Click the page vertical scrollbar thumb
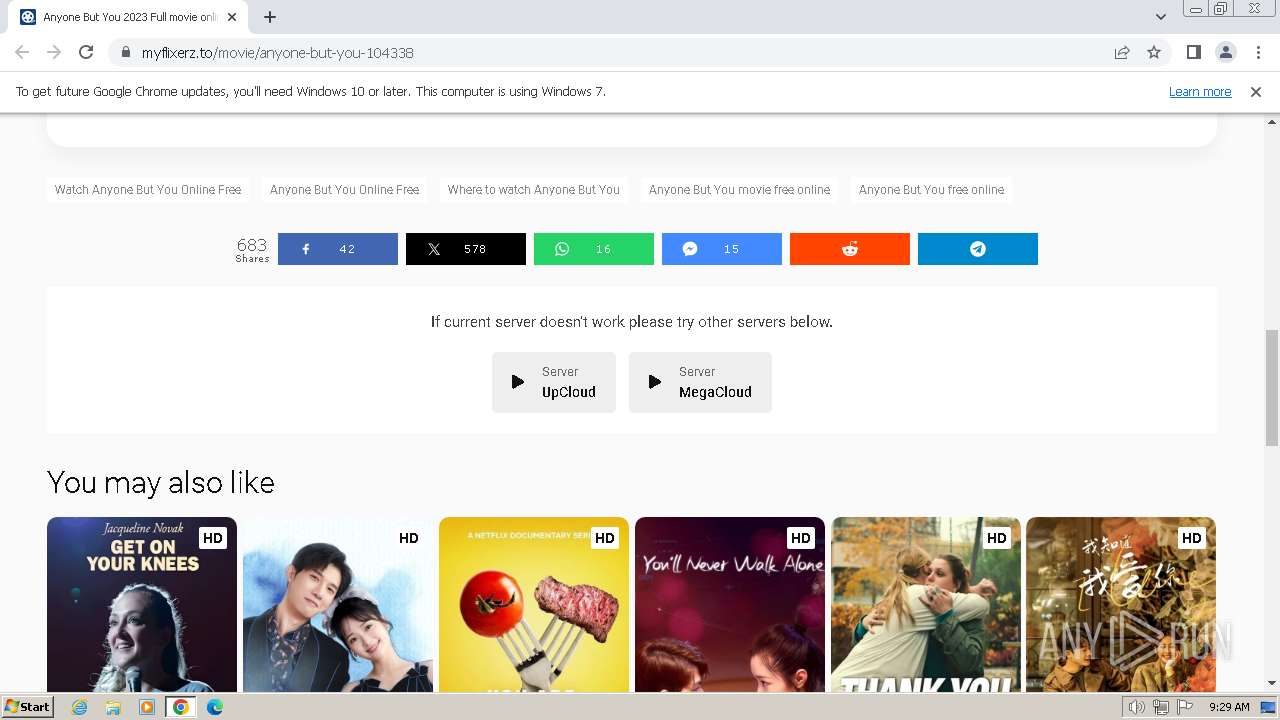Screen dimensions: 1280x720 1272,387
